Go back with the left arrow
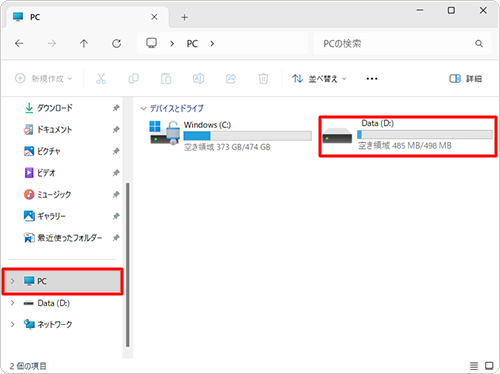Image resolution: width=500 pixels, height=374 pixels. (19, 43)
